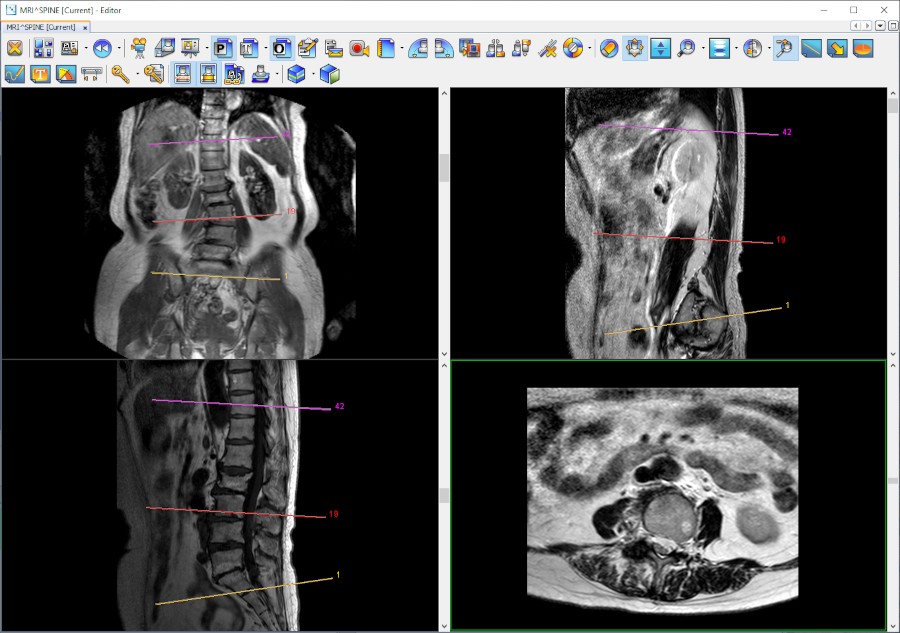Screen dimensions: 900x633
Task: Expand the dropdown beside the cine rewind button
Action: click(118, 47)
